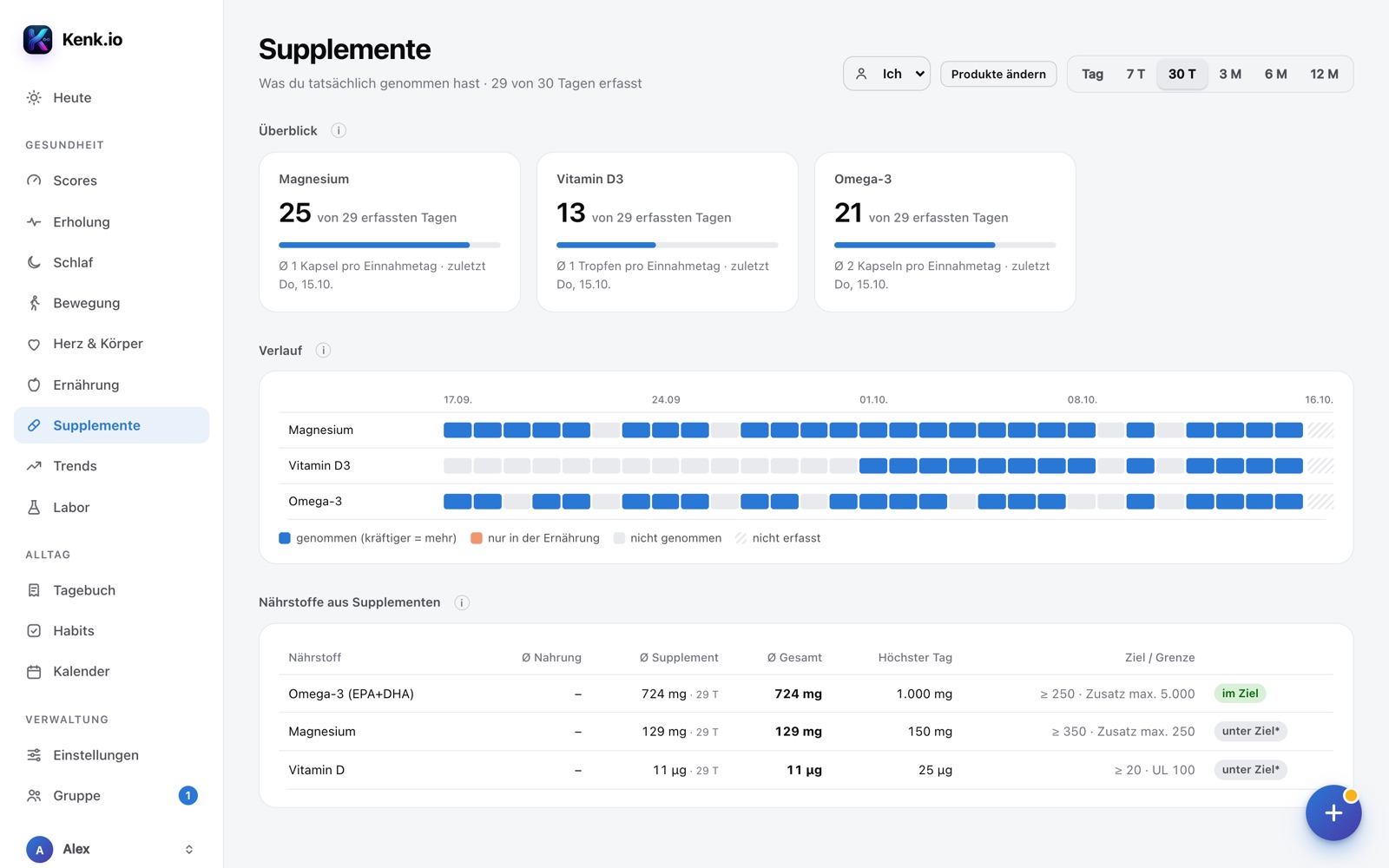Open Schlaf via its moon icon
The height and width of the screenshot is (868, 1389).
[x=34, y=262]
